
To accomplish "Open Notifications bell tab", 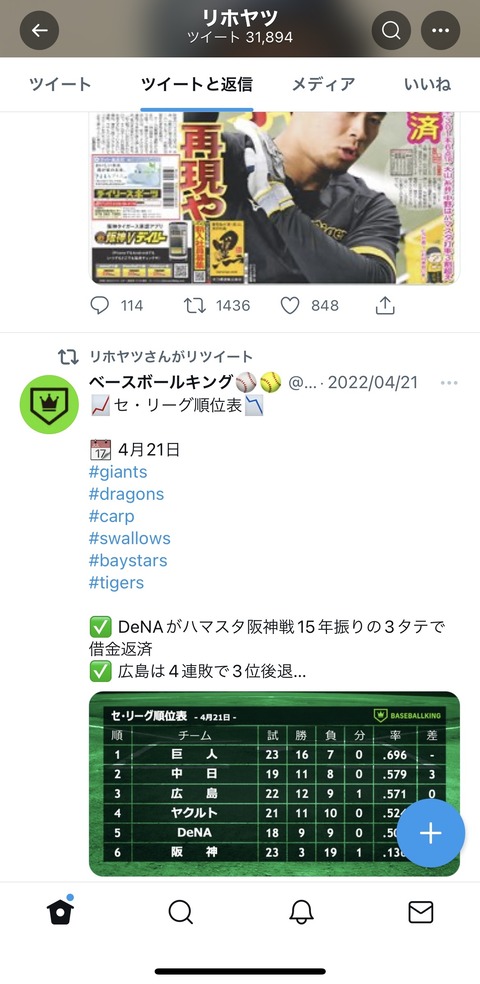I will tap(301, 912).
